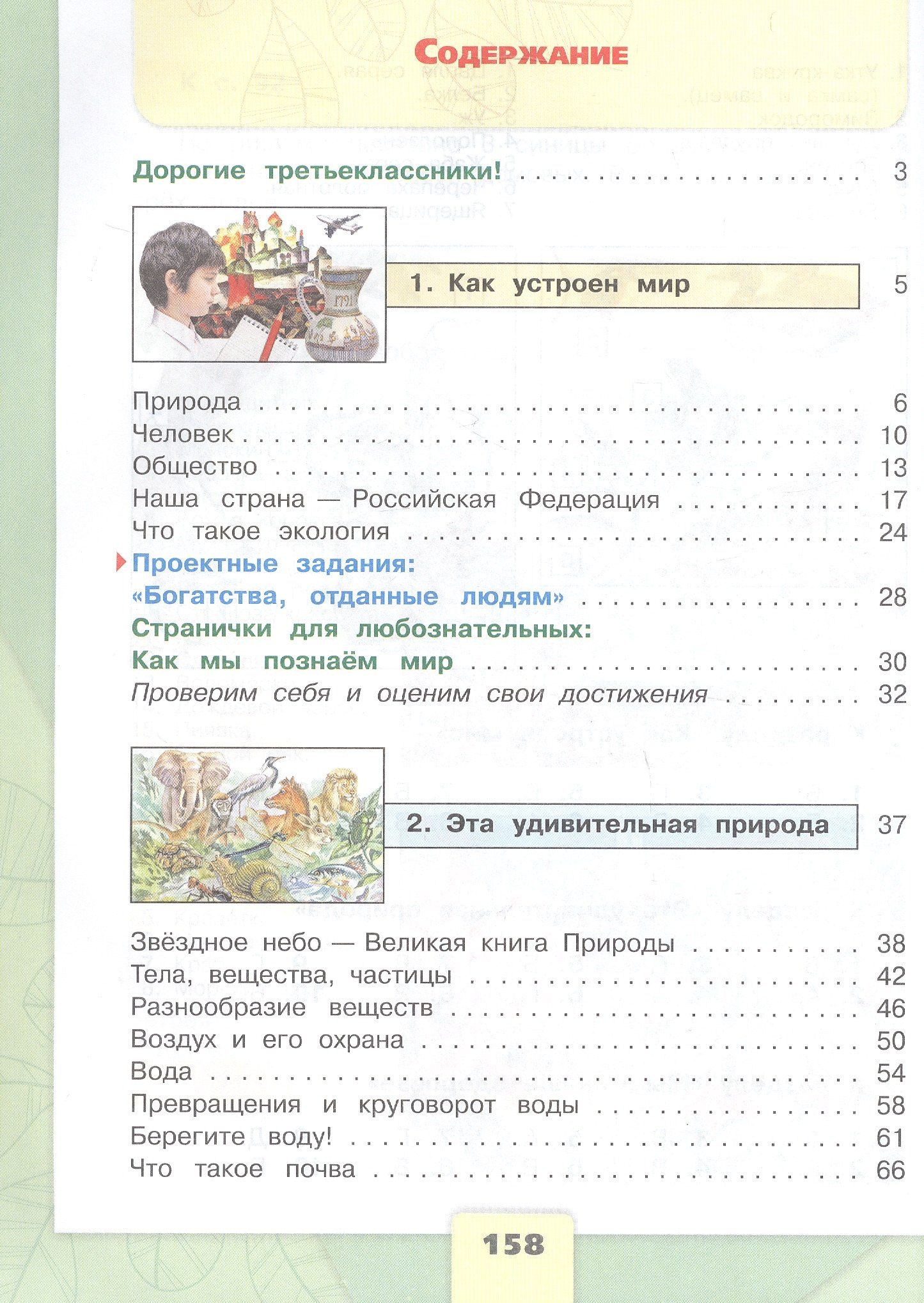The height and width of the screenshot is (1303, 924).
Task: Select 'Превращения и круговорот воды' entry
Action: [x=355, y=1105]
